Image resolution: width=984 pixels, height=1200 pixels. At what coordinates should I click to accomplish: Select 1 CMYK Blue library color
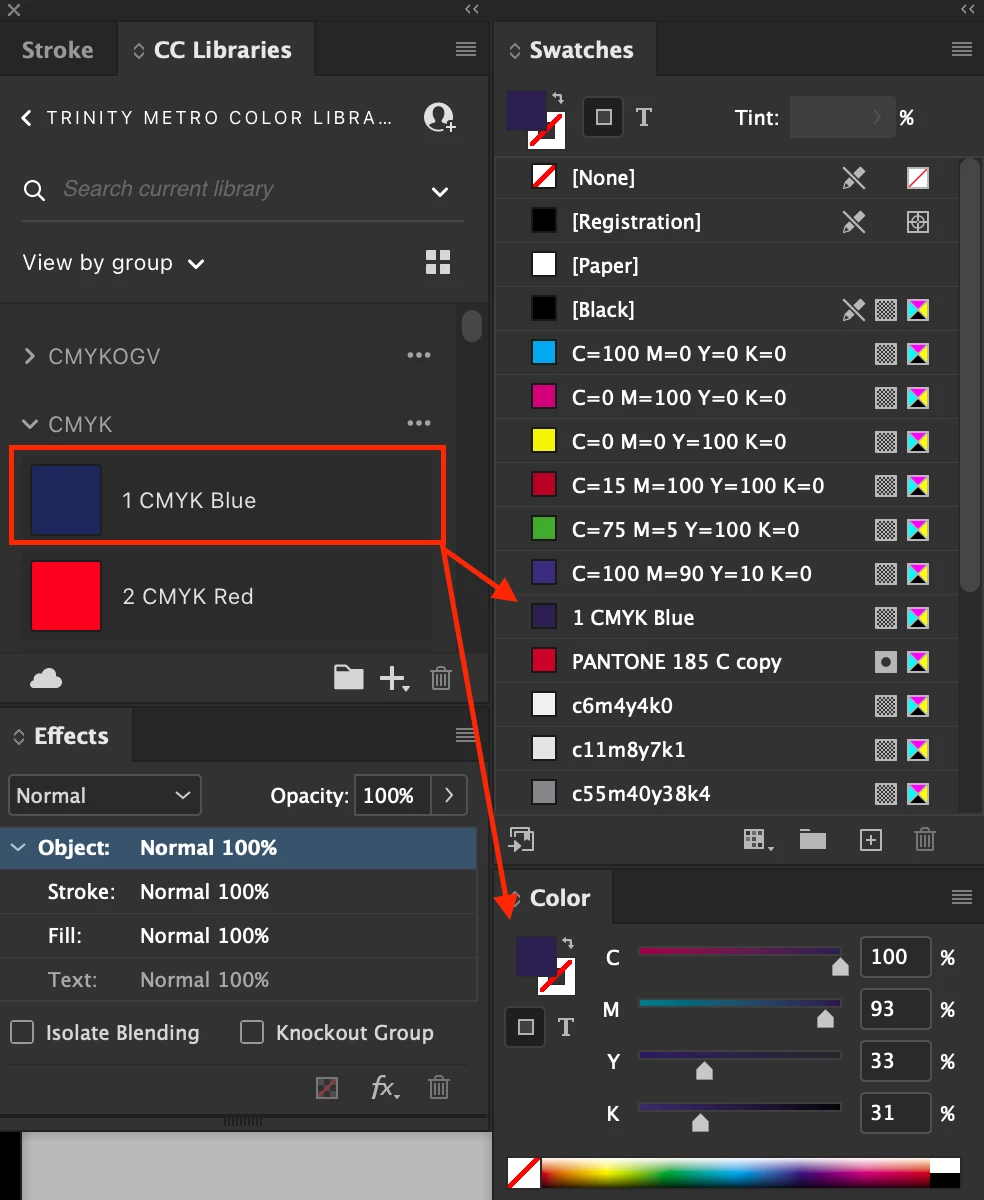click(226, 500)
